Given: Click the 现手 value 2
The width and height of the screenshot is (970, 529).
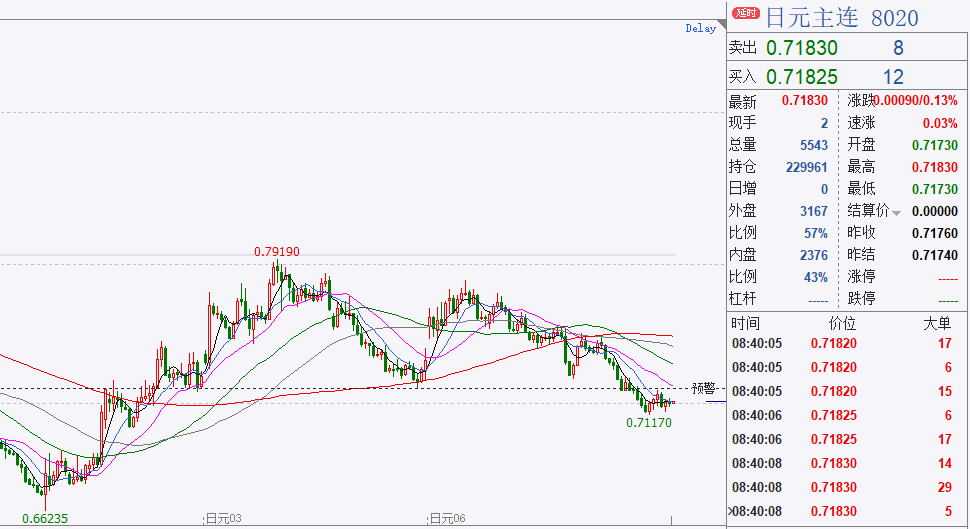Looking at the screenshot, I should 824,123.
